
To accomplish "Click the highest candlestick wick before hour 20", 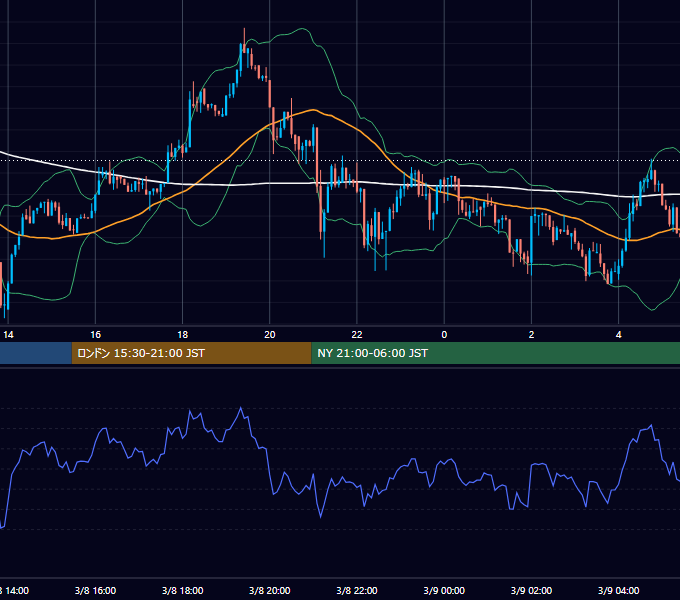I will coord(244,39).
